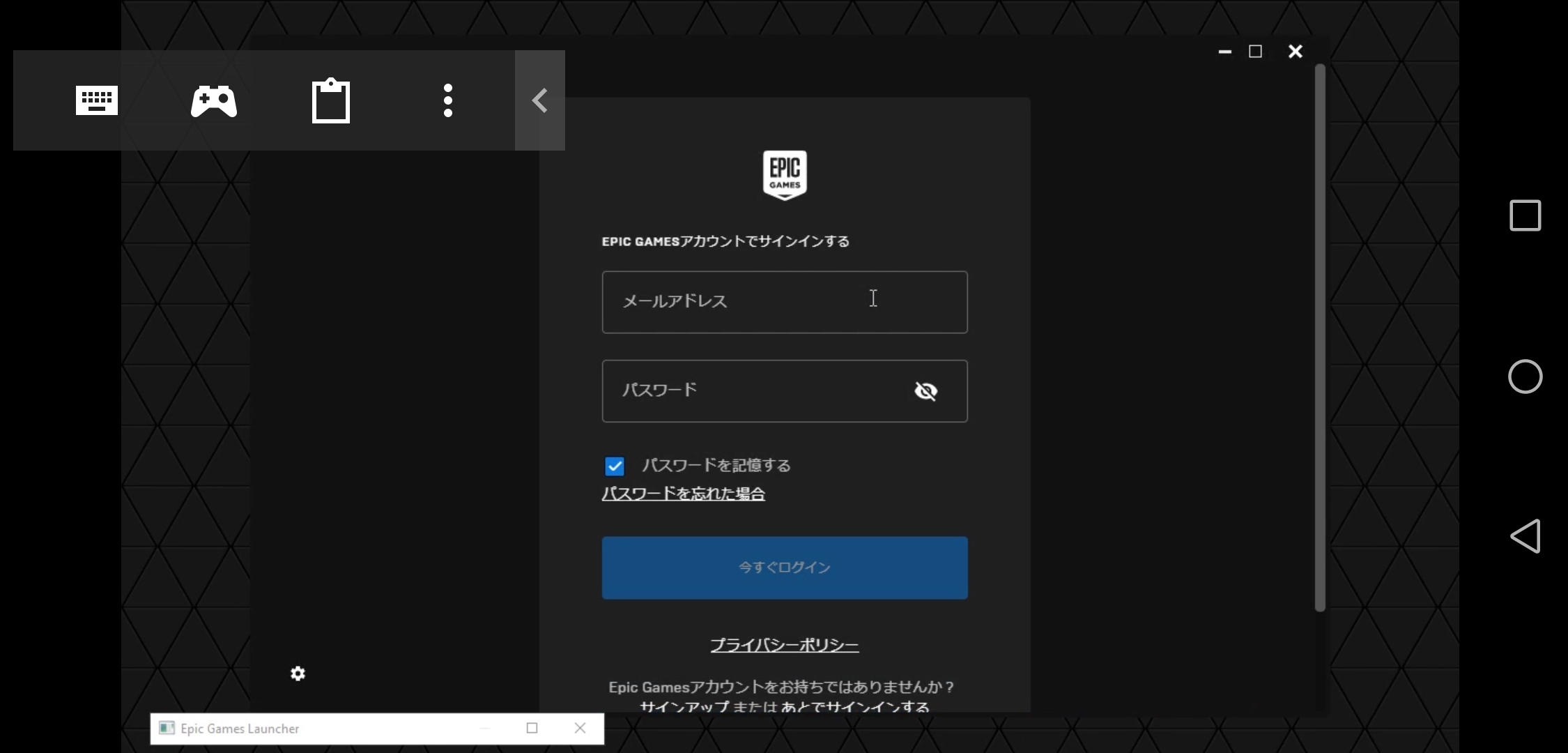Close the Epic login window

[1296, 52]
